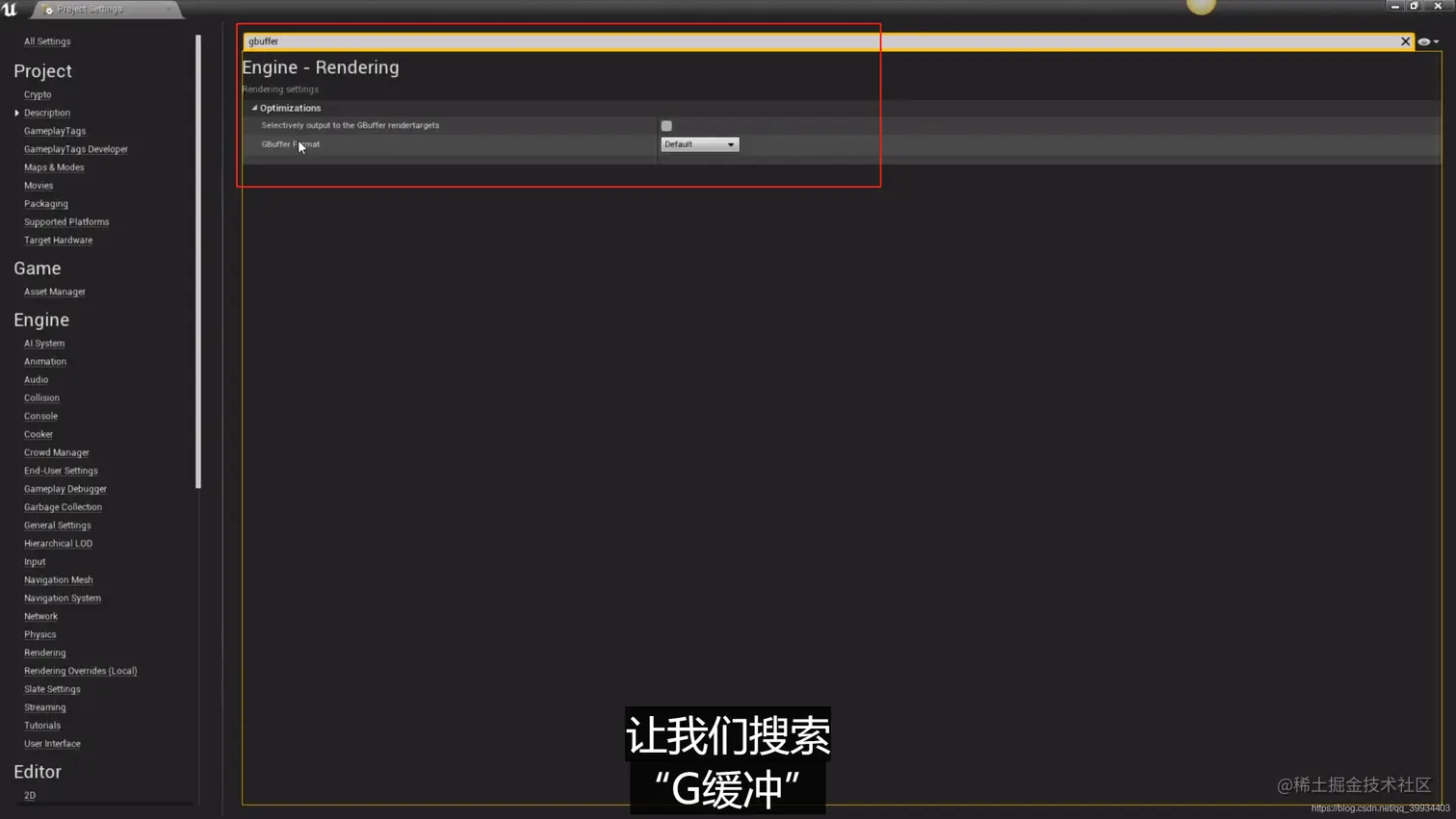
Task: Open GameplayTags settings
Action: (x=55, y=131)
